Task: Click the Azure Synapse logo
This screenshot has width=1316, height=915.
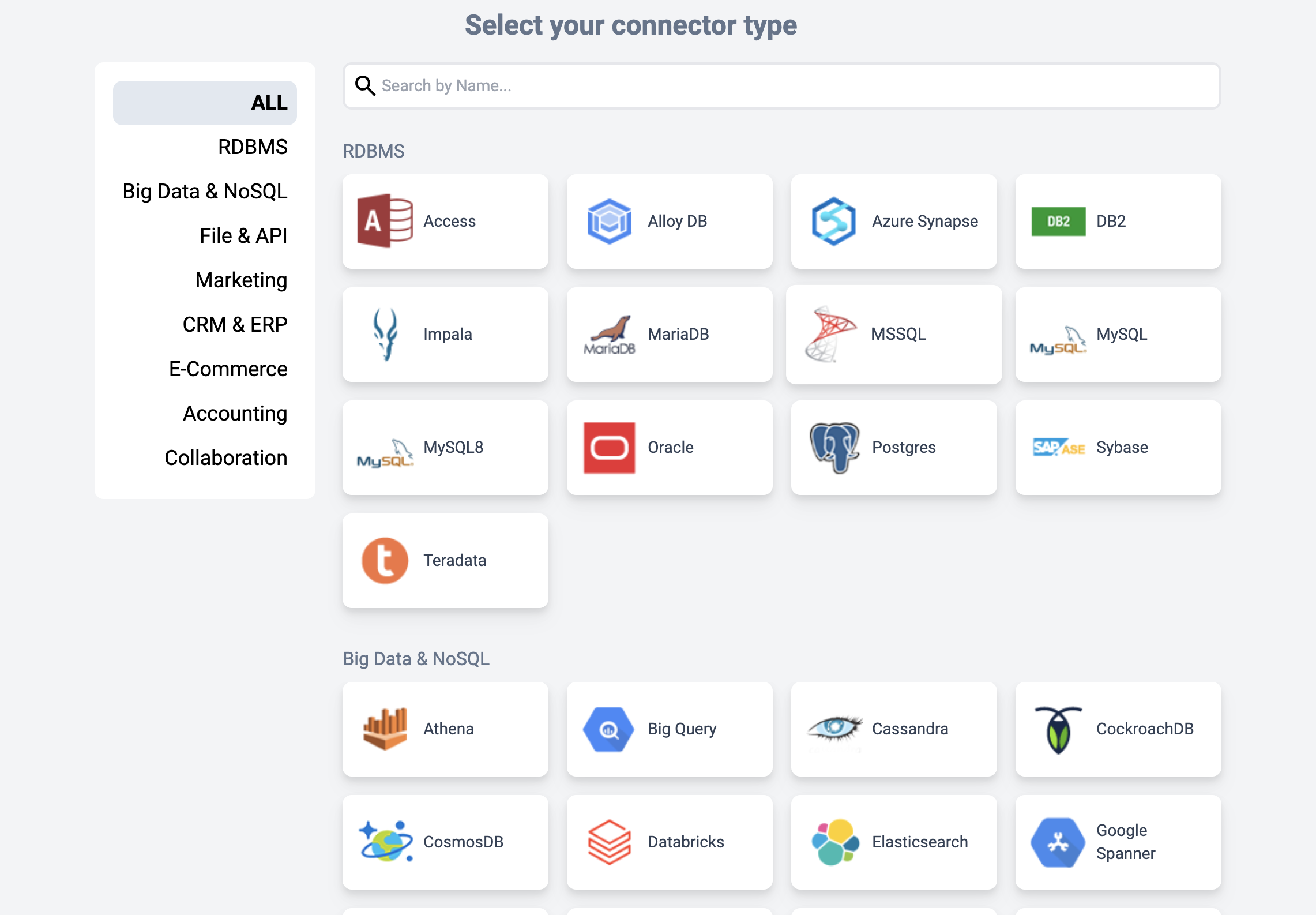Action: (x=833, y=221)
